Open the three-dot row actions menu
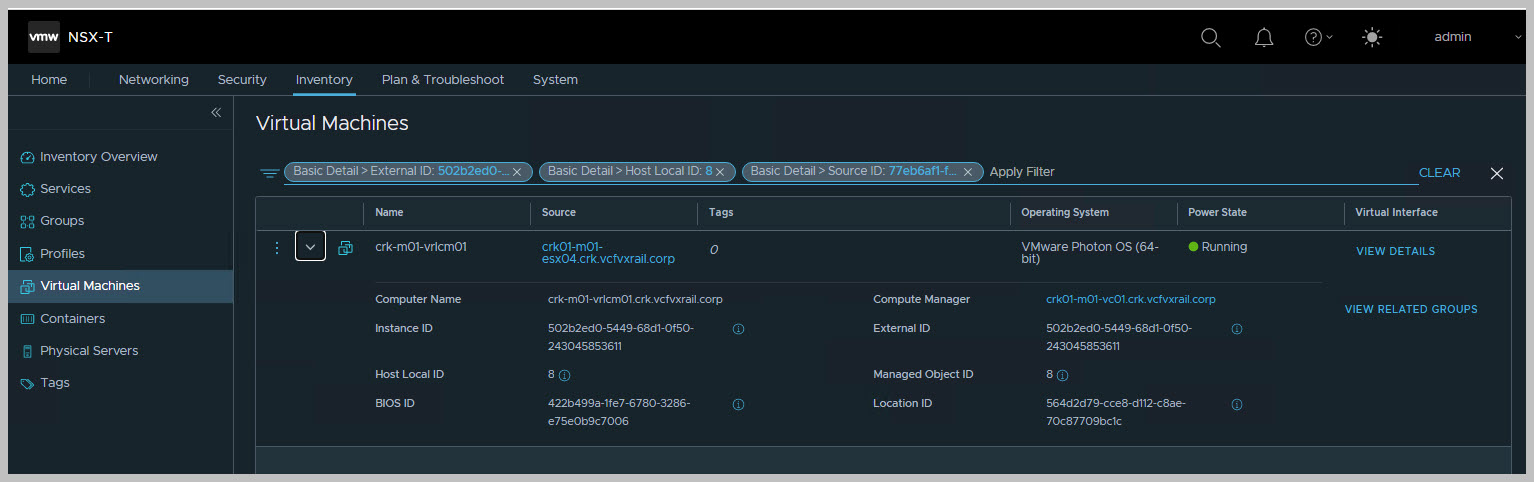 pyautogui.click(x=277, y=247)
